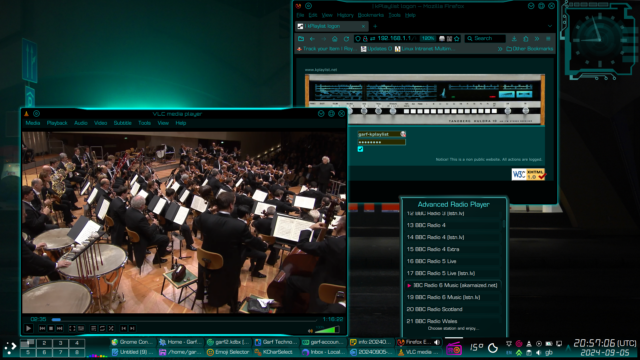Go to Firefox home page icon
Image resolution: width=640 pixels, height=360 pixels.
(x=335, y=38)
